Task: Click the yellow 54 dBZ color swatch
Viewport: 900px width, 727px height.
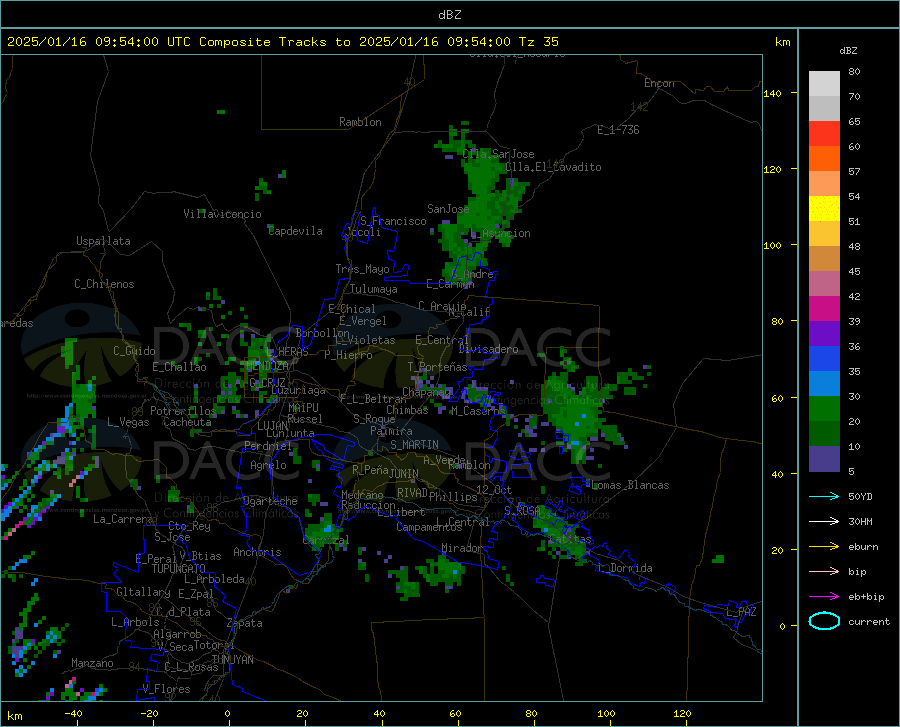Action: 824,209
